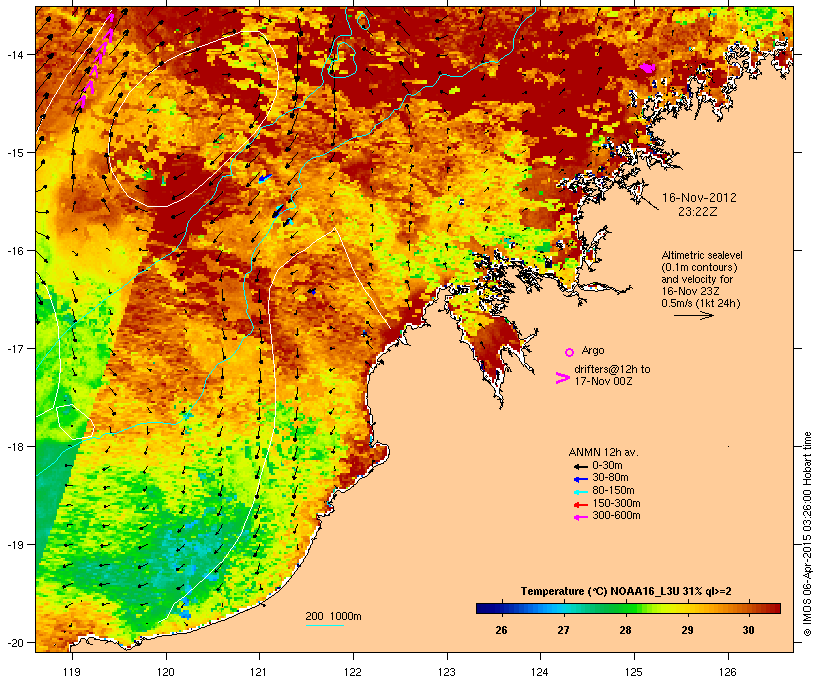
Task: Click the 0.5m/s velocity scale arrow
Action: pos(693,315)
